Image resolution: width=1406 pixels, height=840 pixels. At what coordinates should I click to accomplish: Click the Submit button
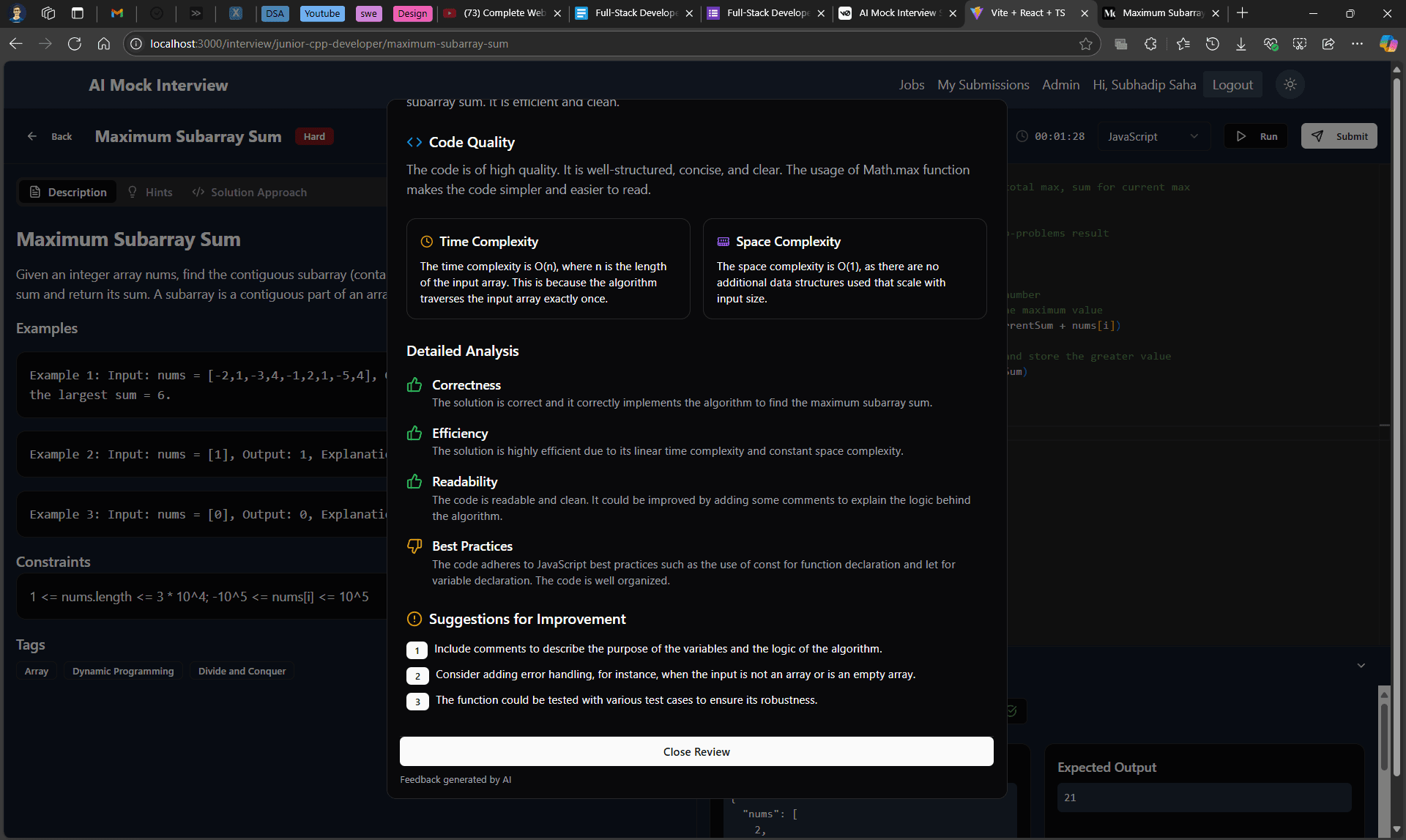coord(1339,136)
